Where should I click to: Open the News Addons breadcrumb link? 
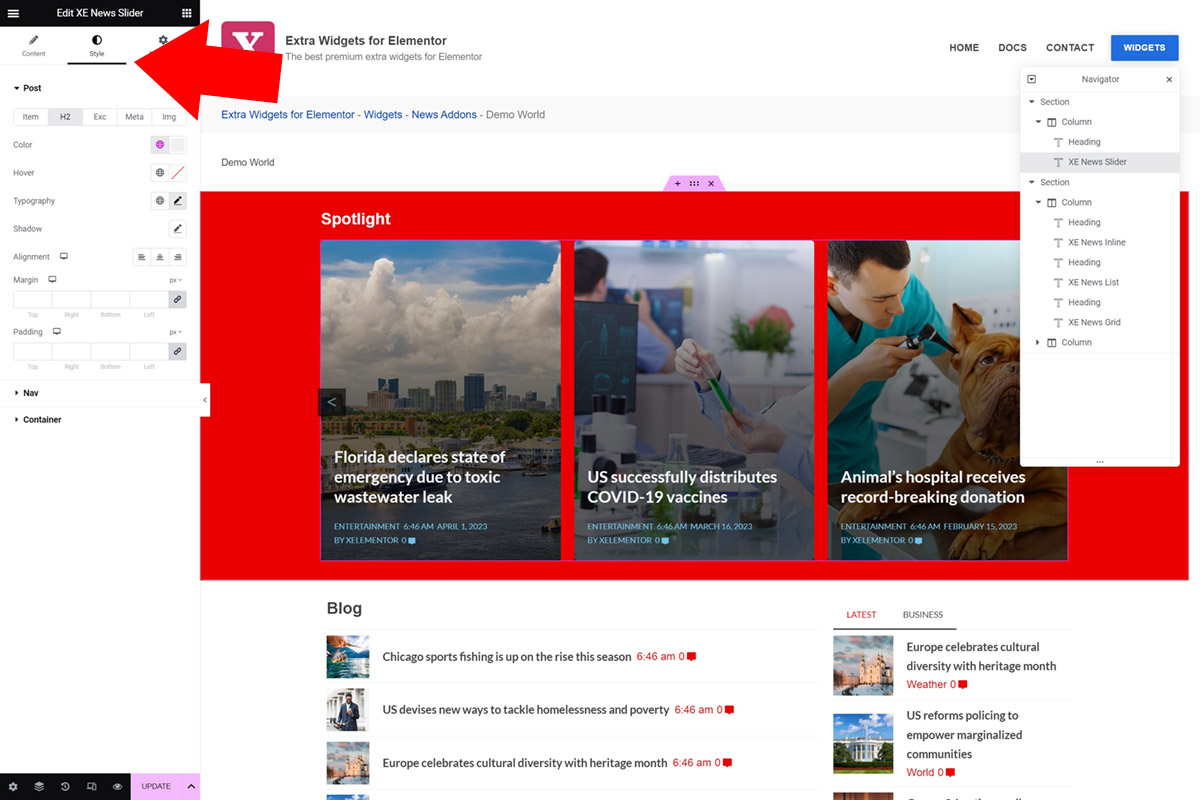click(x=444, y=114)
